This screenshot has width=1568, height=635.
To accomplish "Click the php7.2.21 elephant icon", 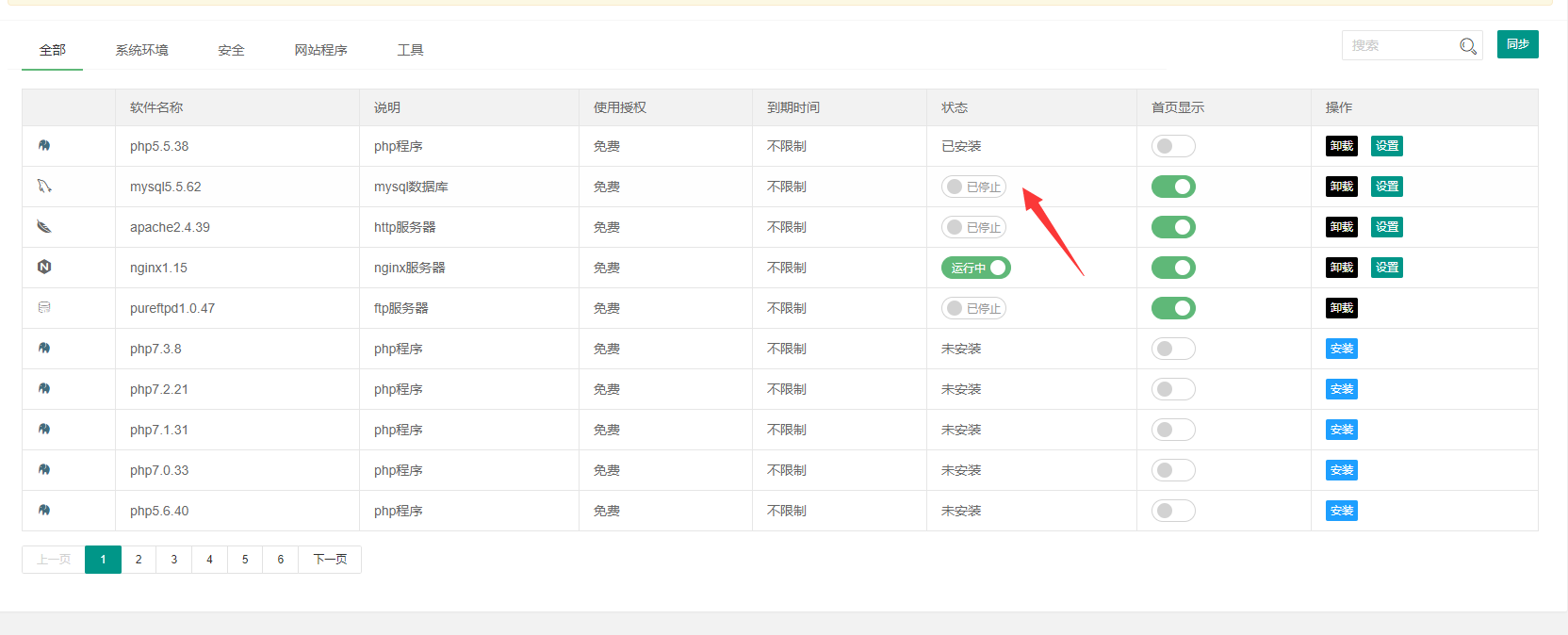I will coord(44,388).
